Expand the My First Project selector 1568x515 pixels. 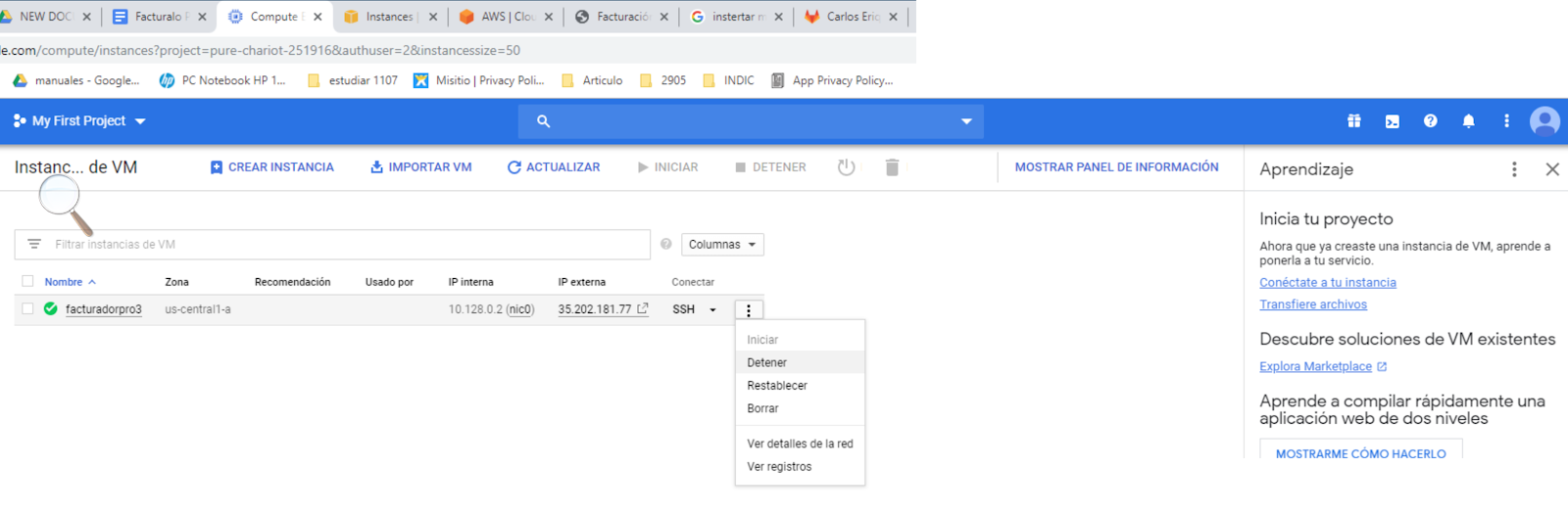pyautogui.click(x=140, y=121)
